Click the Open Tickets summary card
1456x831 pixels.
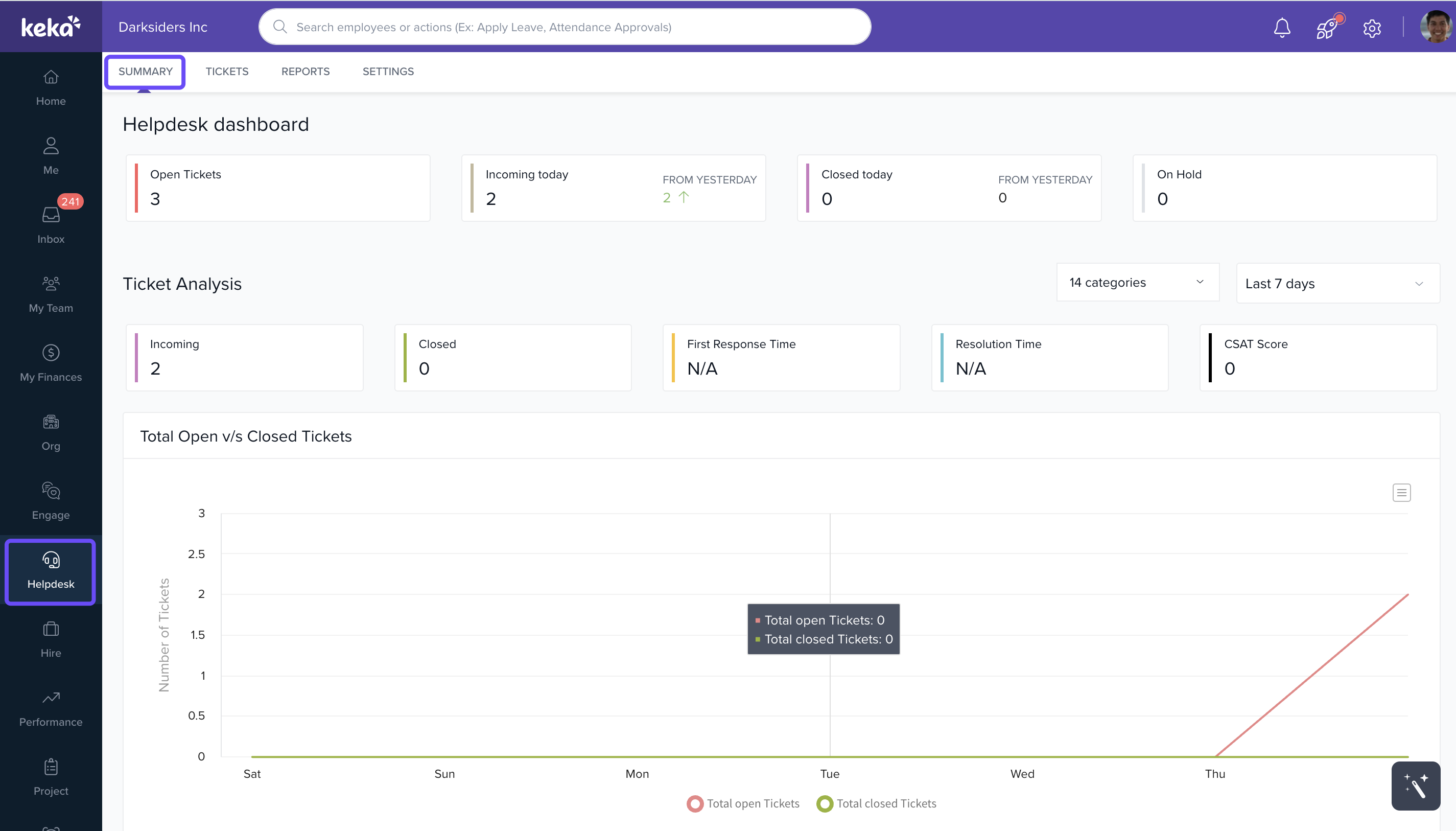coord(278,188)
